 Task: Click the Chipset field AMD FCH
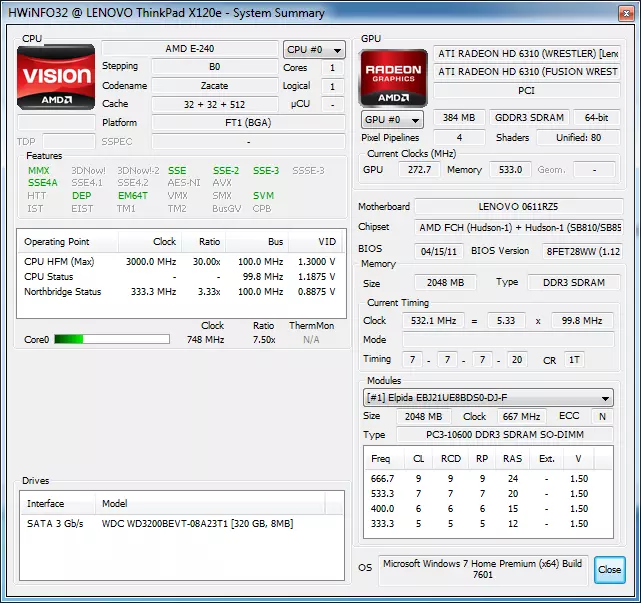(518, 228)
